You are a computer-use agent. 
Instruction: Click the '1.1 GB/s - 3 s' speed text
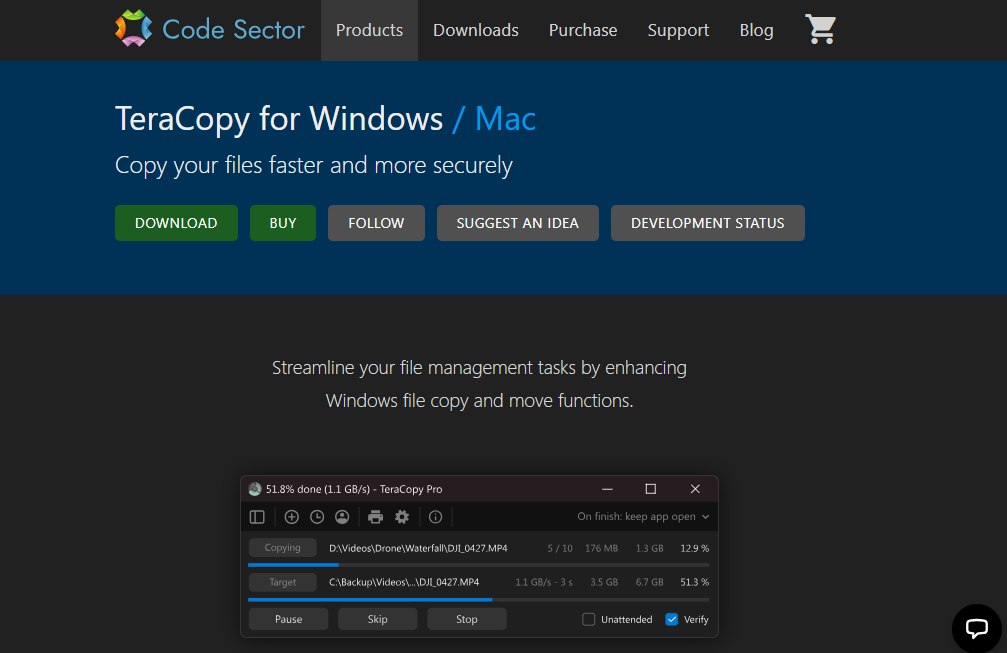(x=544, y=582)
